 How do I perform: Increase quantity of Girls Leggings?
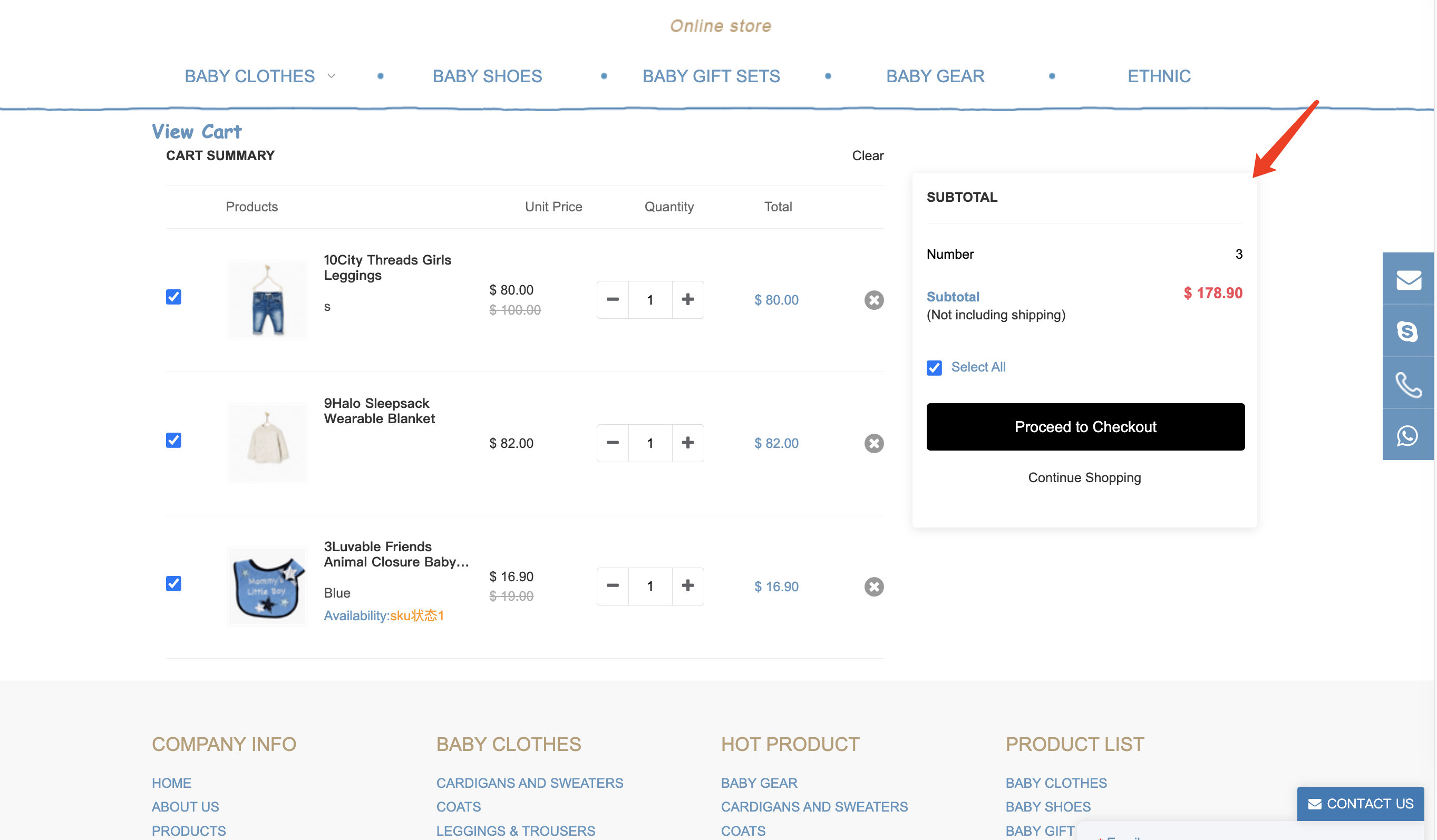point(688,299)
